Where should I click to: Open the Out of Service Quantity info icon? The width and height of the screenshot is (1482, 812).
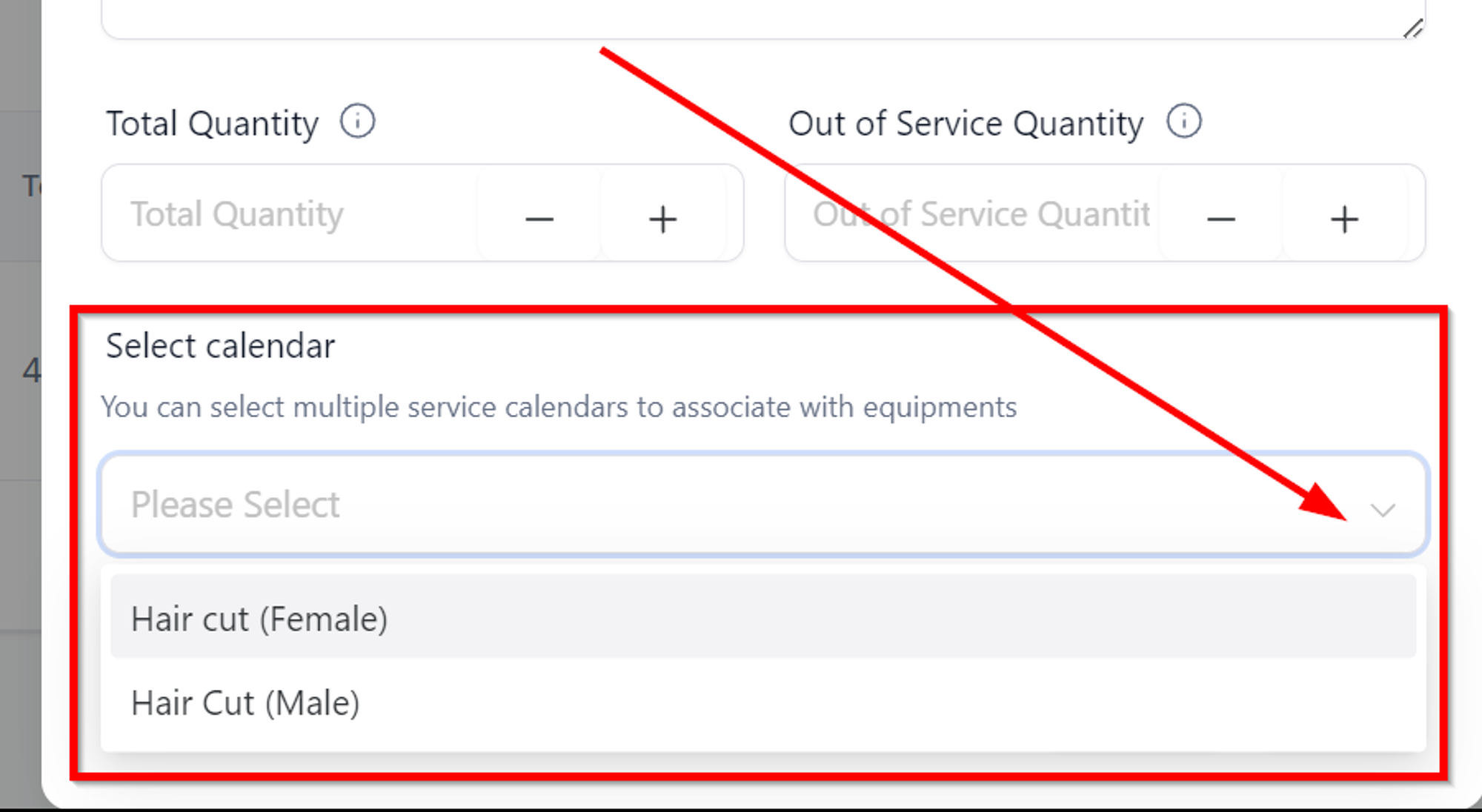click(1183, 122)
